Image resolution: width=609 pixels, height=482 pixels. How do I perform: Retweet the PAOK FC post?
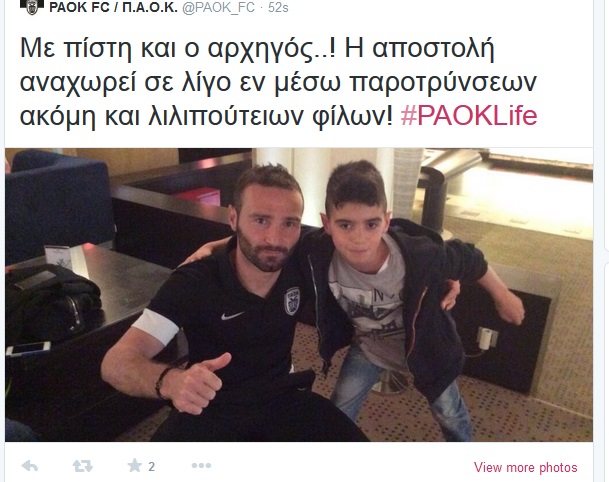(83, 466)
